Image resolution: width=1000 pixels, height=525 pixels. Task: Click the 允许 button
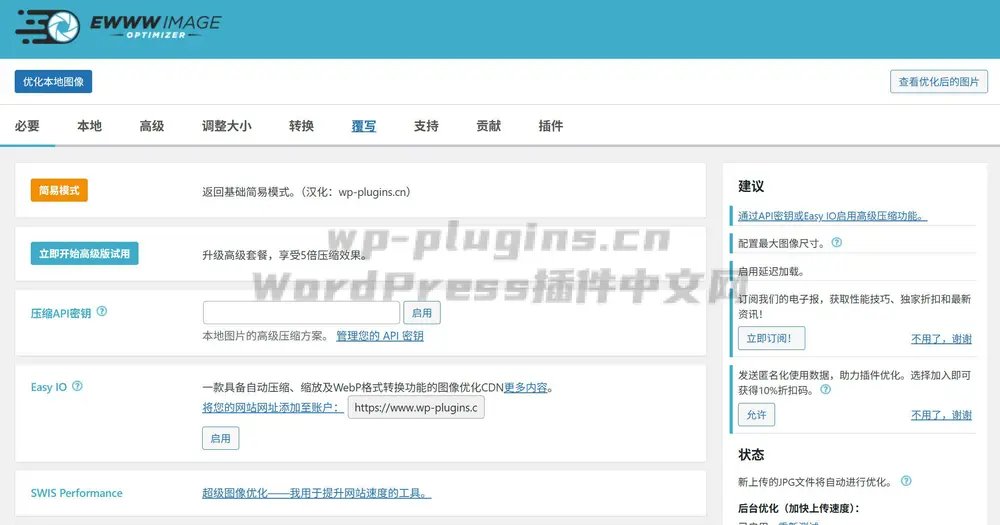tap(756, 415)
